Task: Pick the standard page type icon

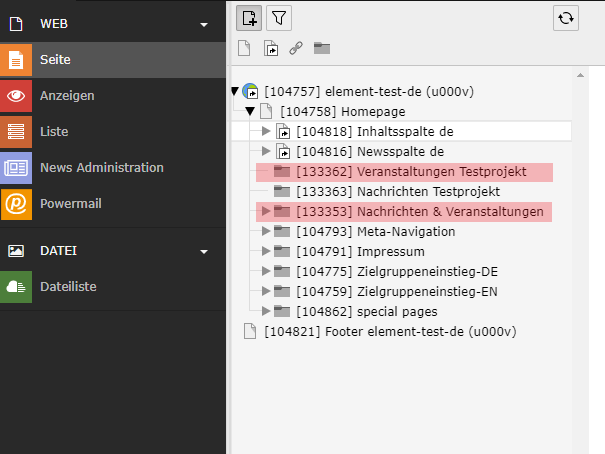Action: [245, 48]
